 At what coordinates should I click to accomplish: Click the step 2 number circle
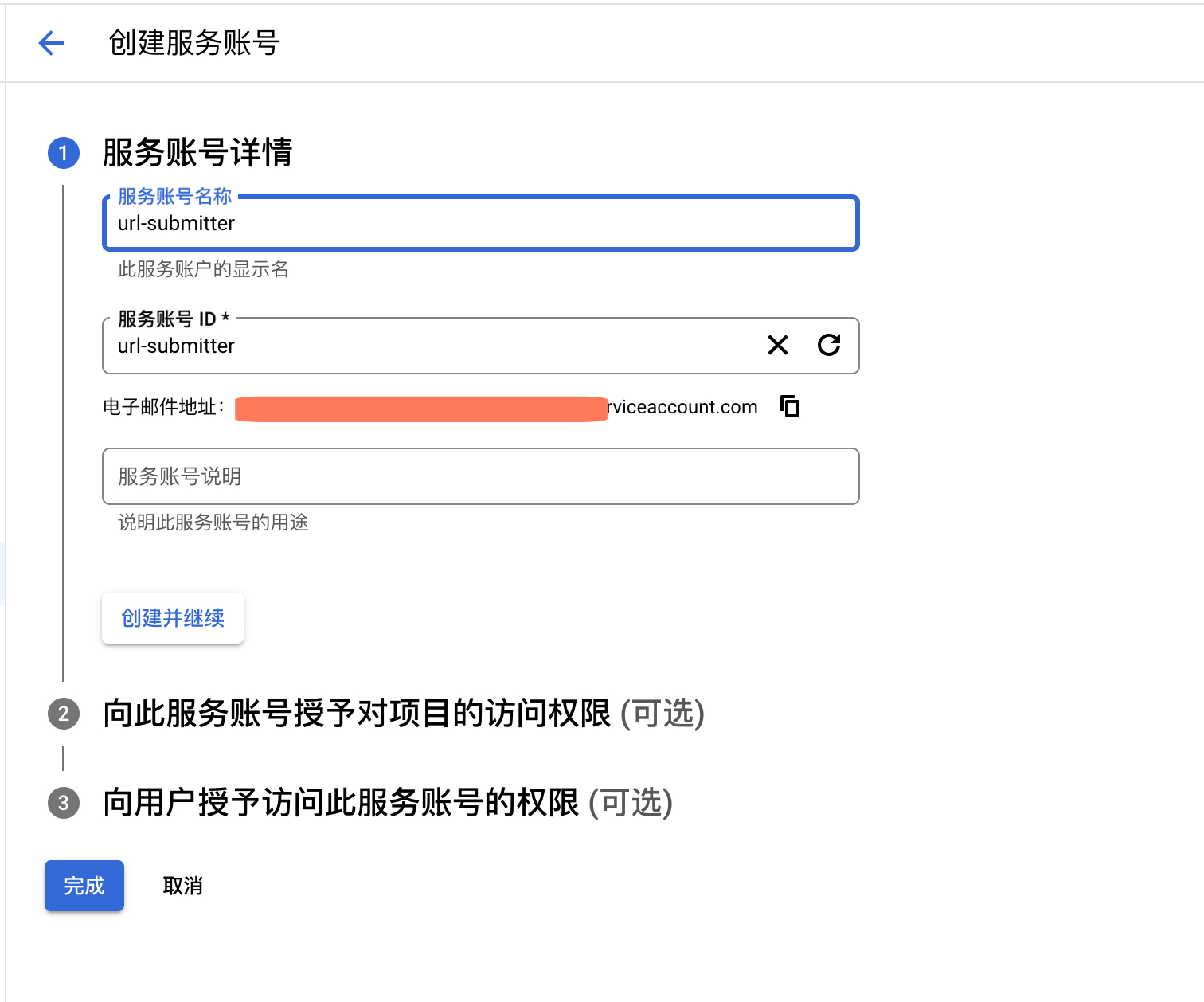pyautogui.click(x=64, y=714)
